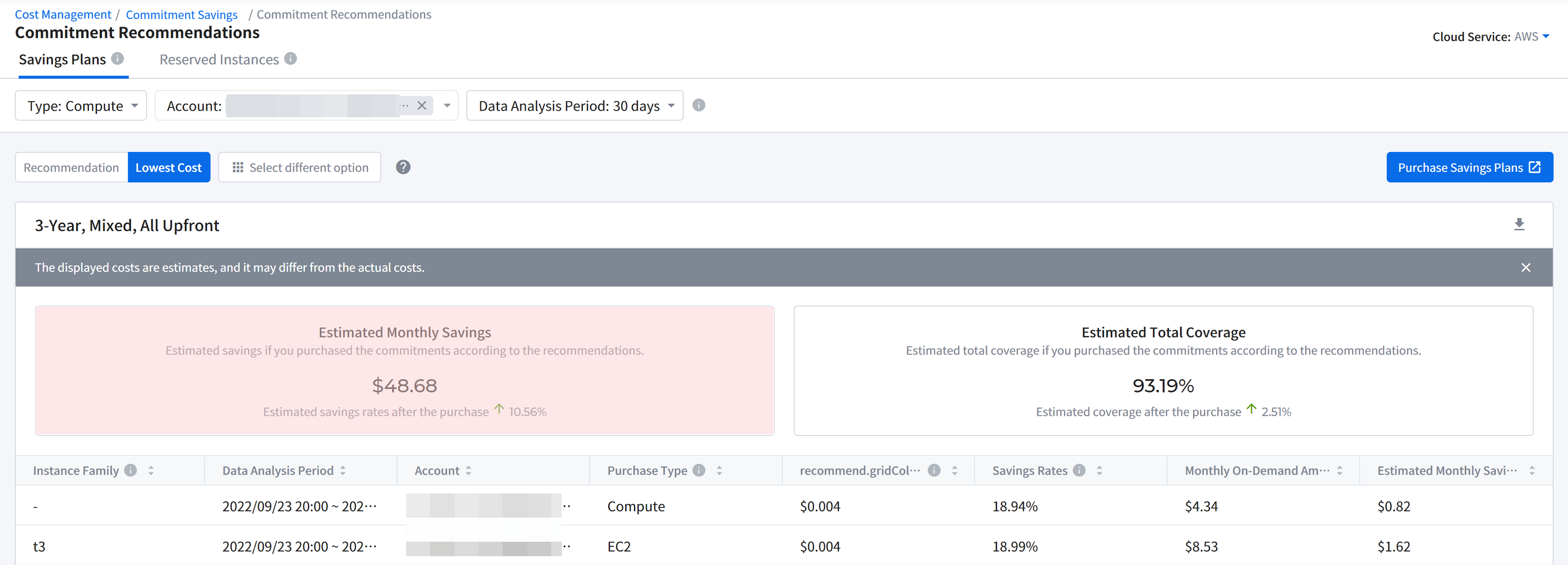Image resolution: width=1568 pixels, height=565 pixels.
Task: Switch to Recommendation view toggle
Action: 71,167
